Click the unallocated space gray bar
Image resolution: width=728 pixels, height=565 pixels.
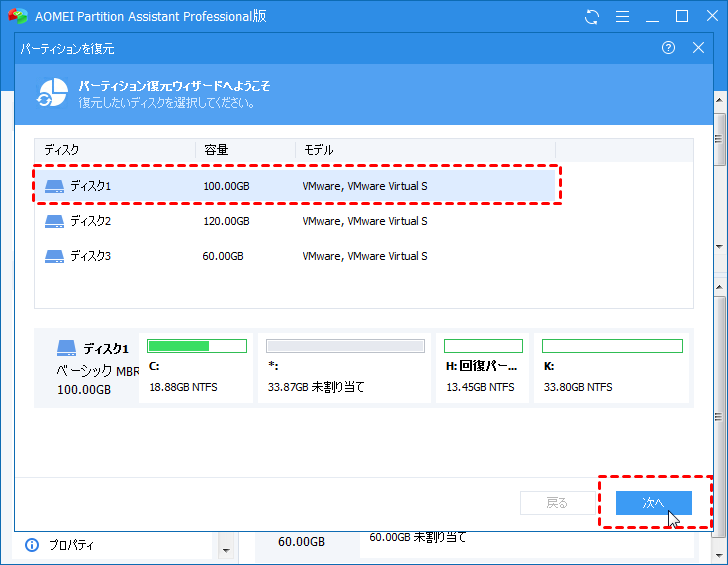click(x=345, y=346)
